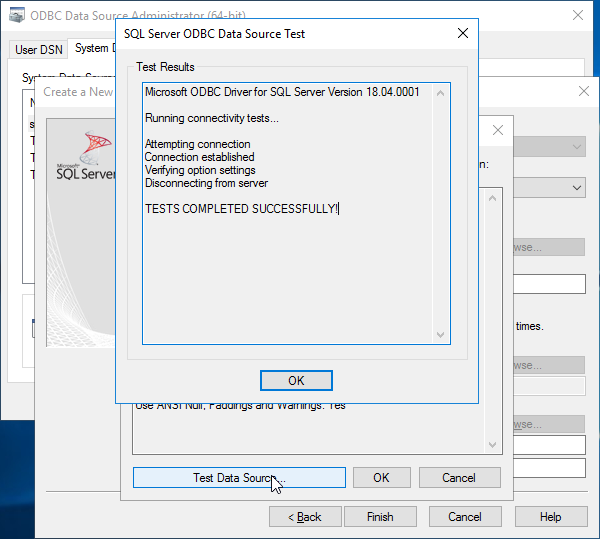600x539 pixels.
Task: Click inside the Test Results text area
Action: [290, 270]
